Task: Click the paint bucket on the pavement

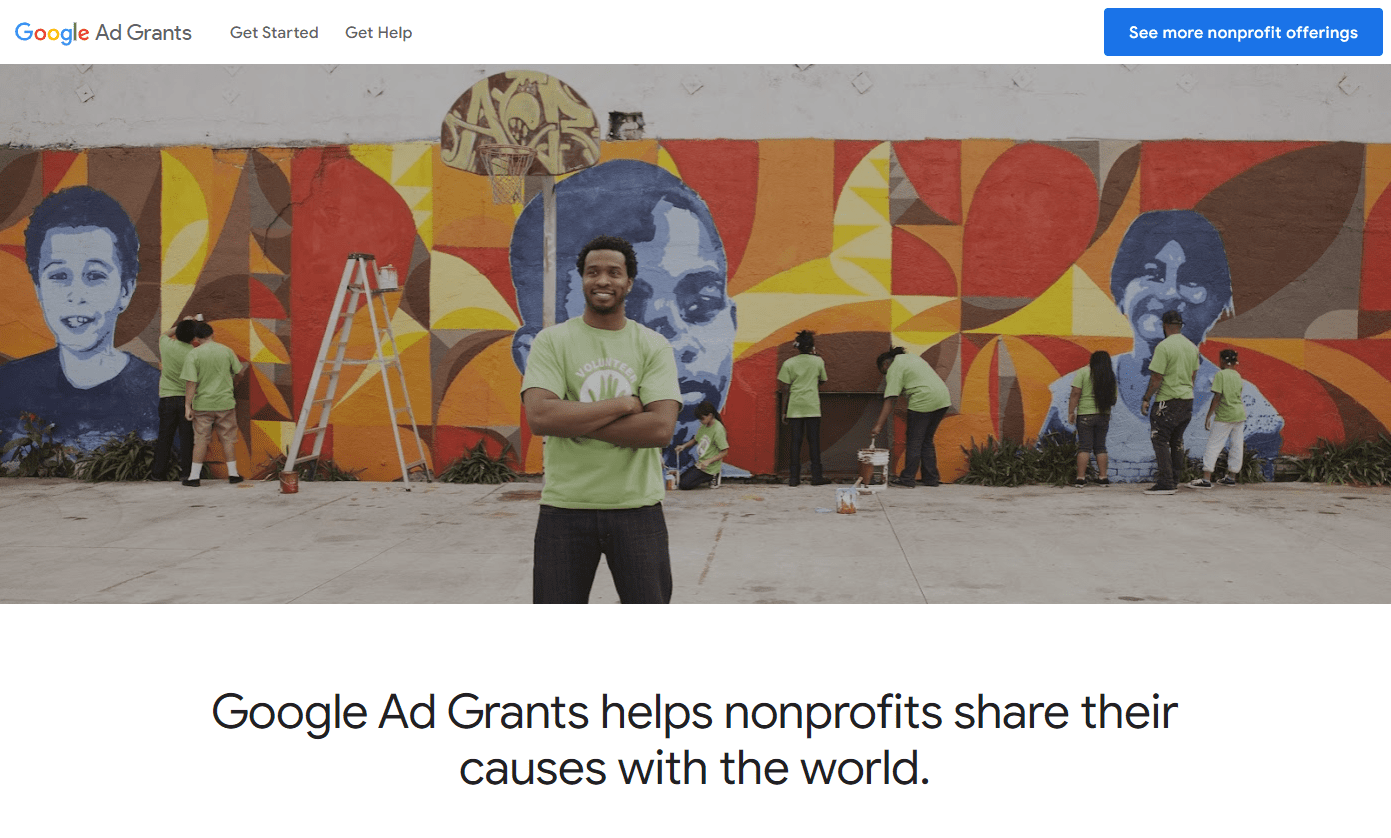Action: [x=847, y=498]
